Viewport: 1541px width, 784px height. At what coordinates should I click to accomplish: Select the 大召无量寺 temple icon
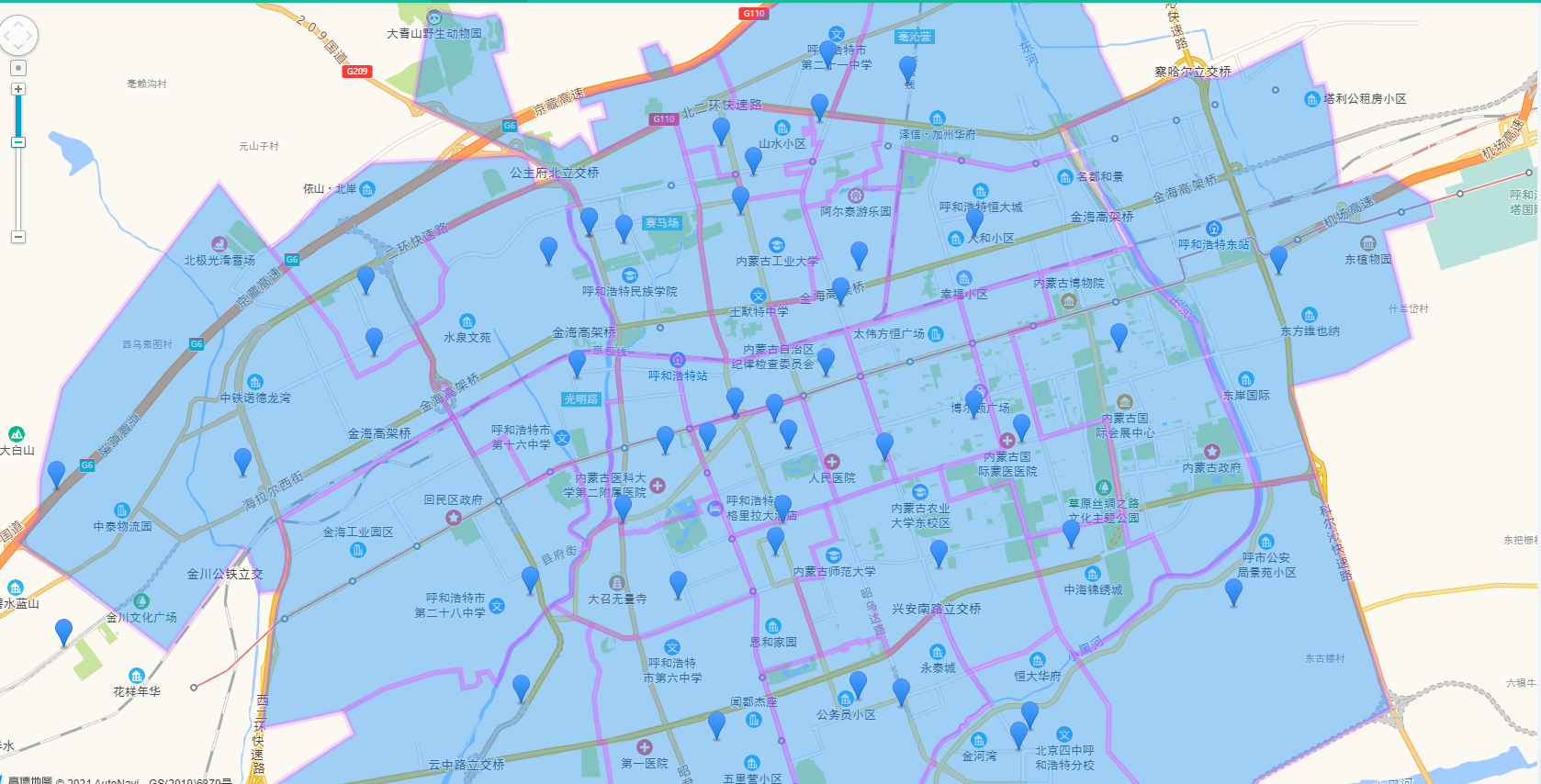616,582
